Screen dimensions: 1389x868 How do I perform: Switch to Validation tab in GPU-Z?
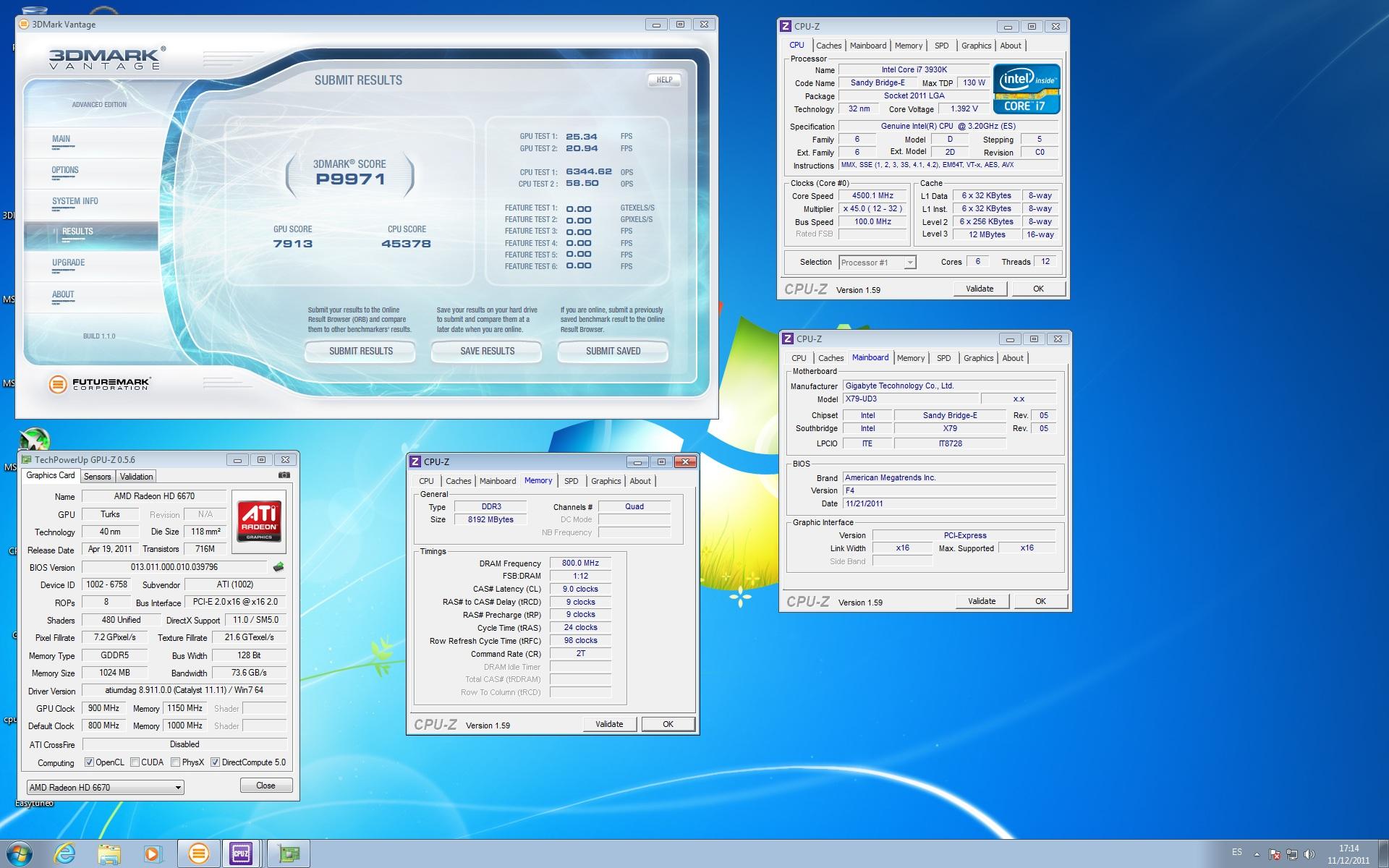(x=136, y=477)
